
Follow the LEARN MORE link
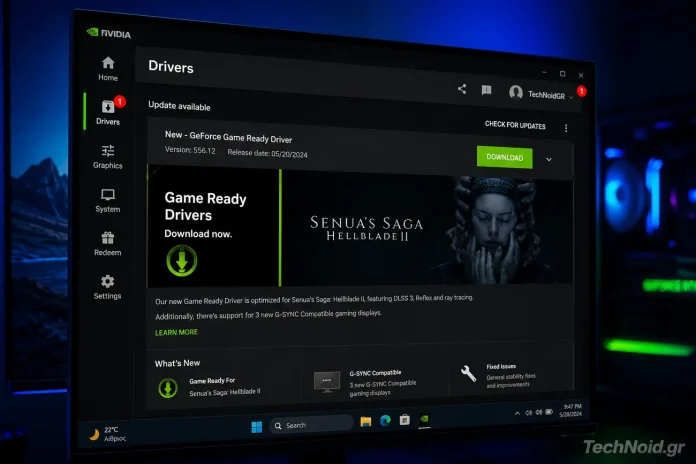click(176, 332)
